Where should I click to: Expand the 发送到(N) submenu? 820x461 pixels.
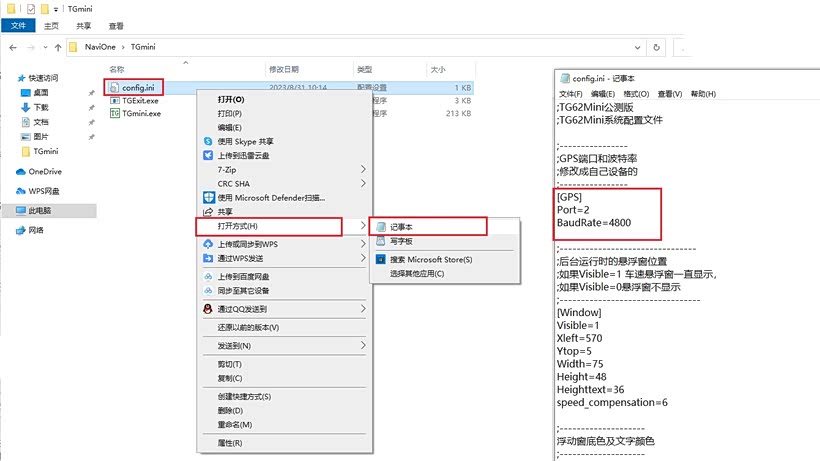(362, 345)
